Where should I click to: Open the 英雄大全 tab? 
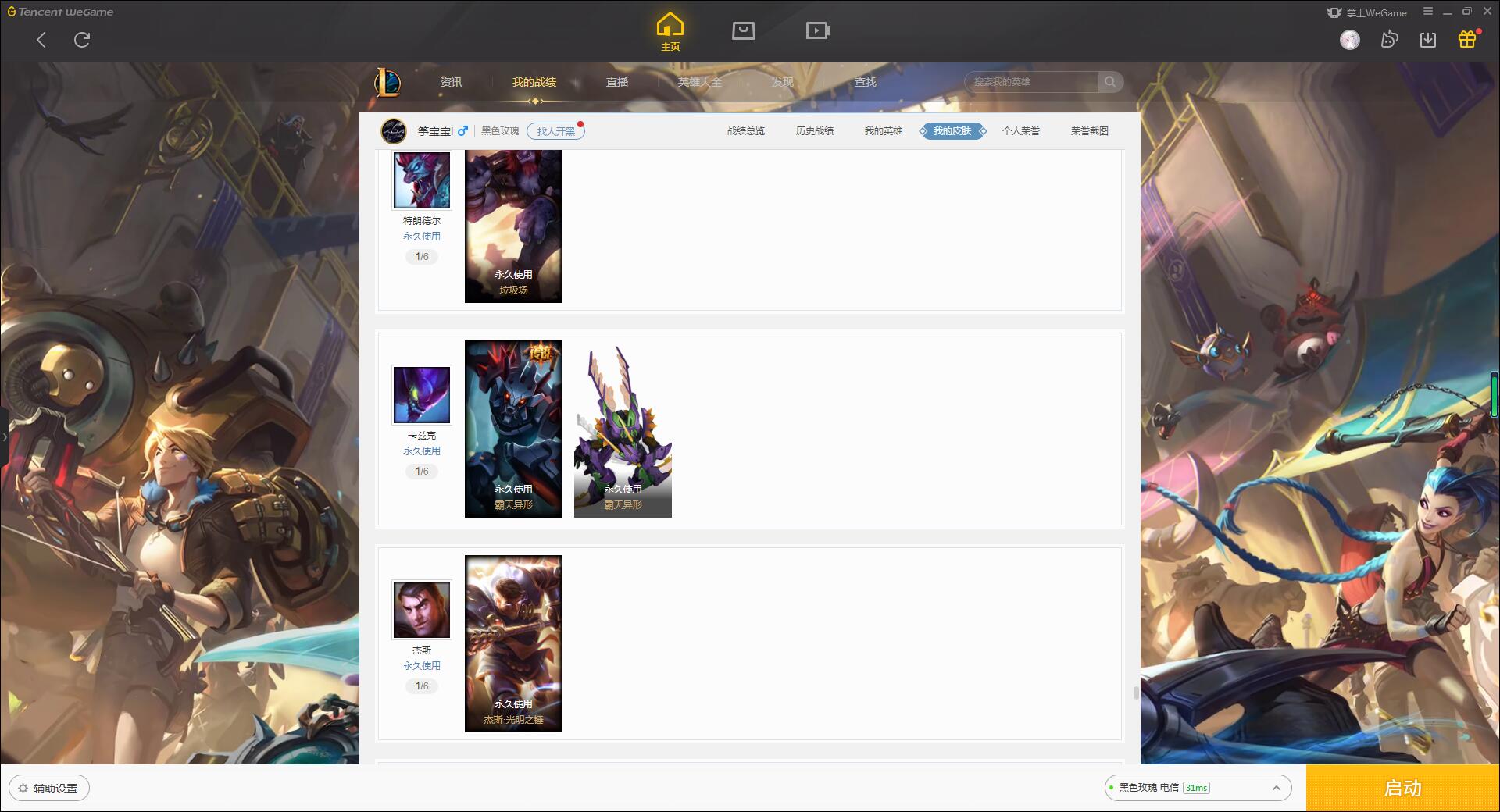[700, 82]
